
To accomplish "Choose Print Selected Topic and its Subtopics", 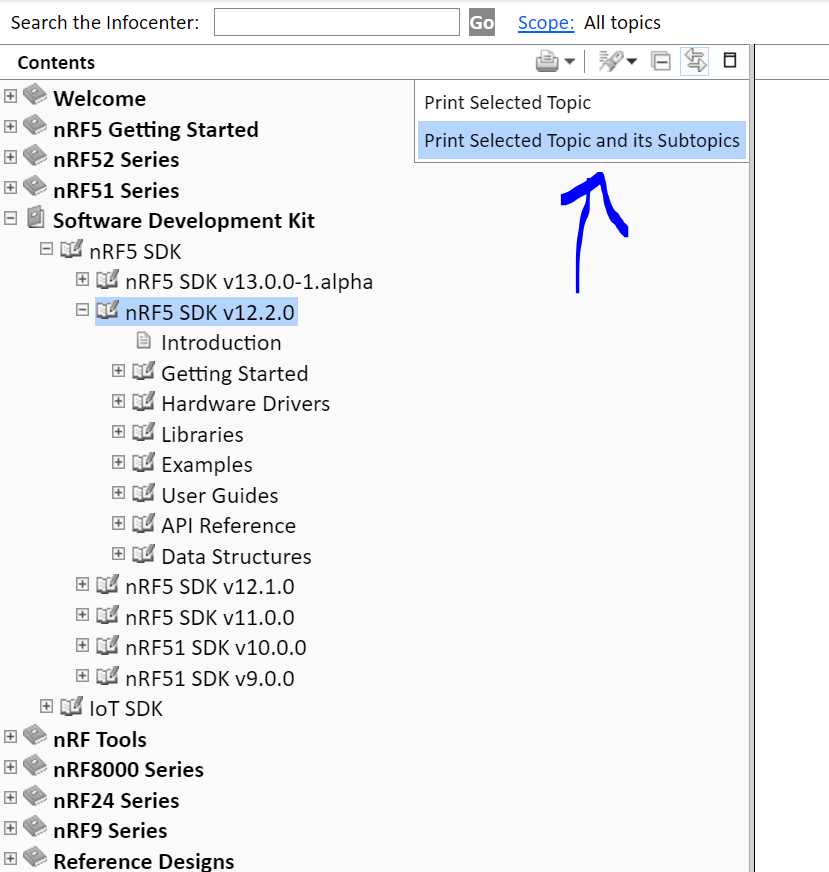I will 582,141.
